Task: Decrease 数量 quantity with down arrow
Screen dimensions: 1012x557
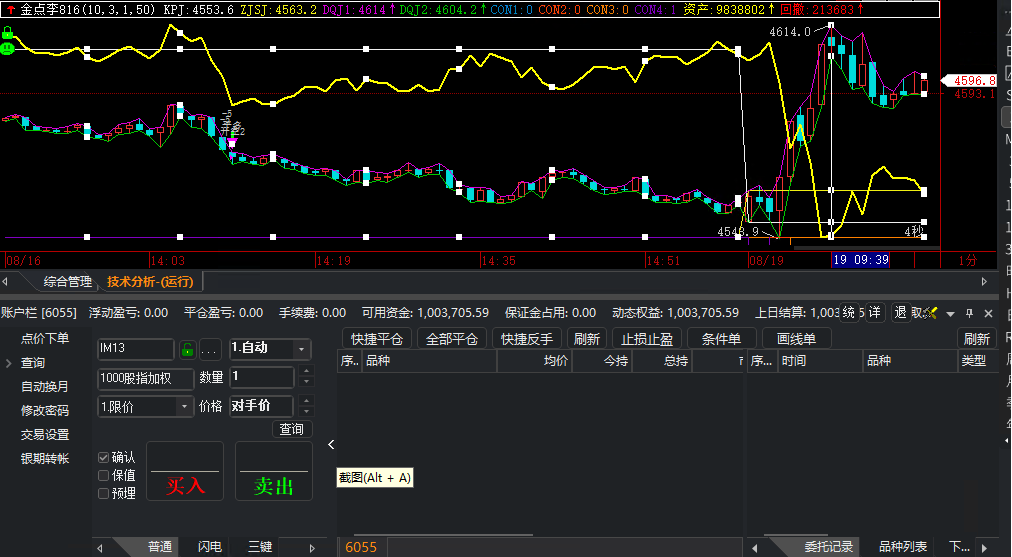Action: [307, 382]
